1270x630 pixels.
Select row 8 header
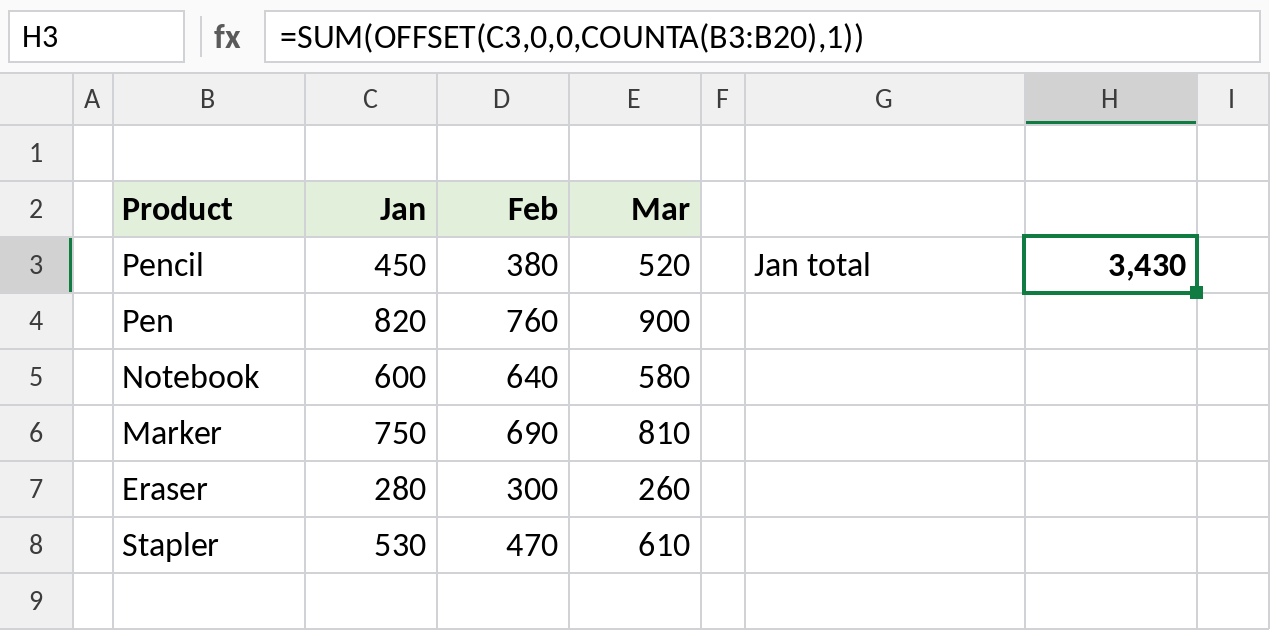[x=37, y=545]
